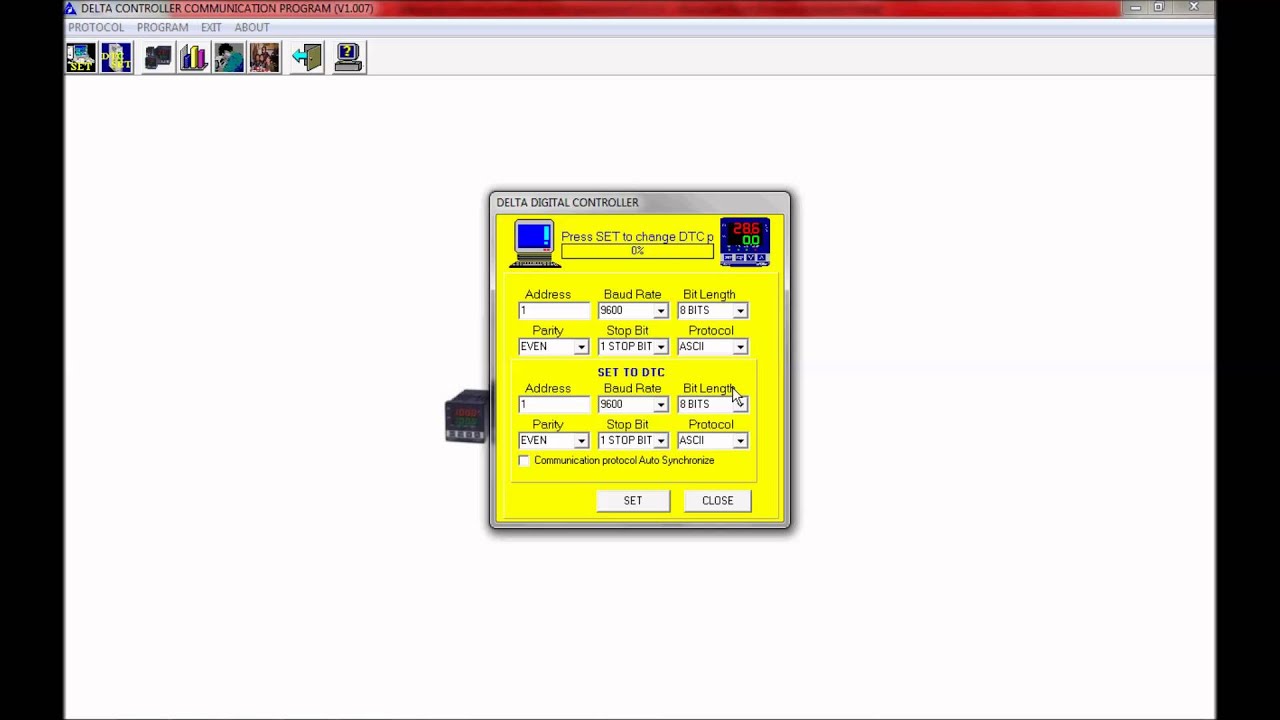This screenshot has width=1280, height=720.
Task: Click the 0% progress bar
Action: 638,251
